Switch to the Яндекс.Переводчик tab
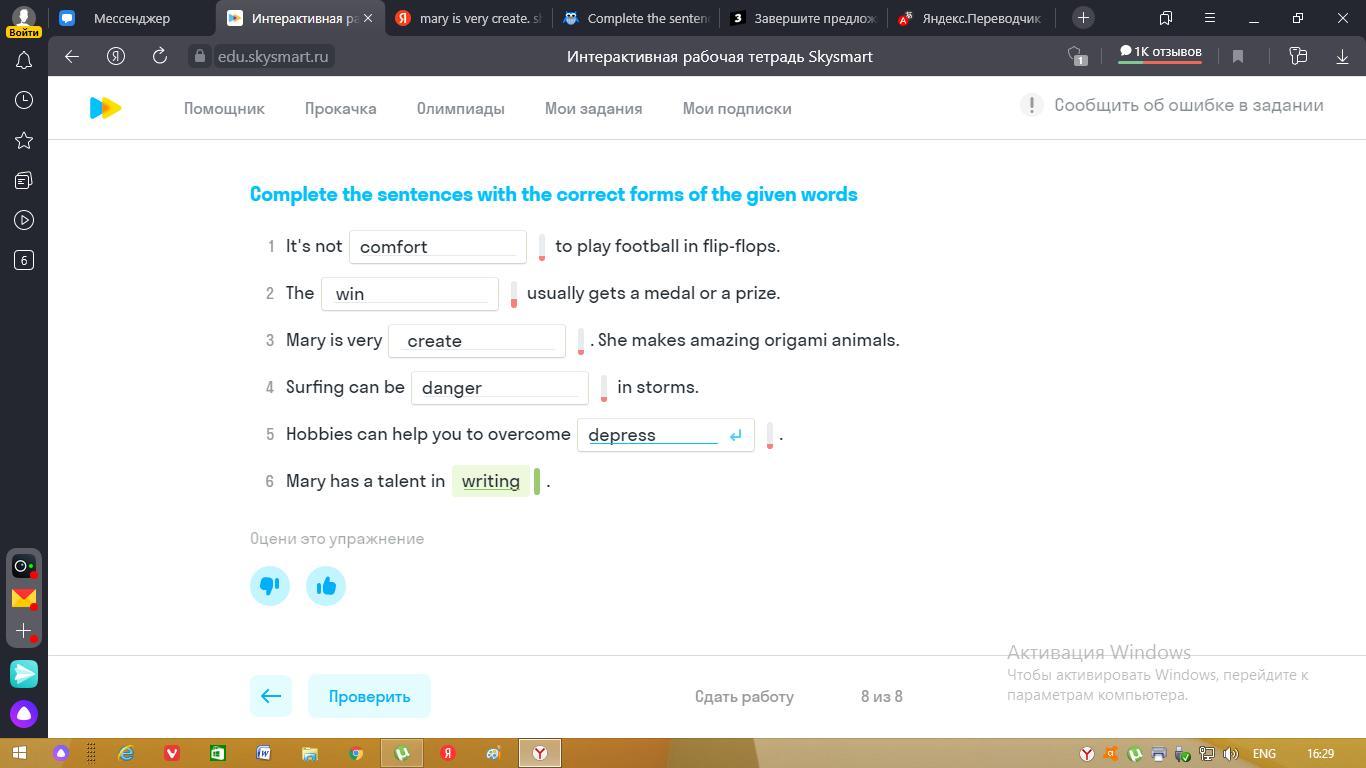Image resolution: width=1366 pixels, height=768 pixels. point(970,18)
